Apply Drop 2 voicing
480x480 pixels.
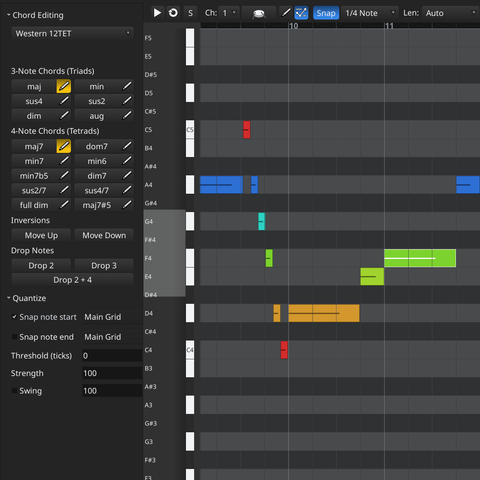coord(41,266)
